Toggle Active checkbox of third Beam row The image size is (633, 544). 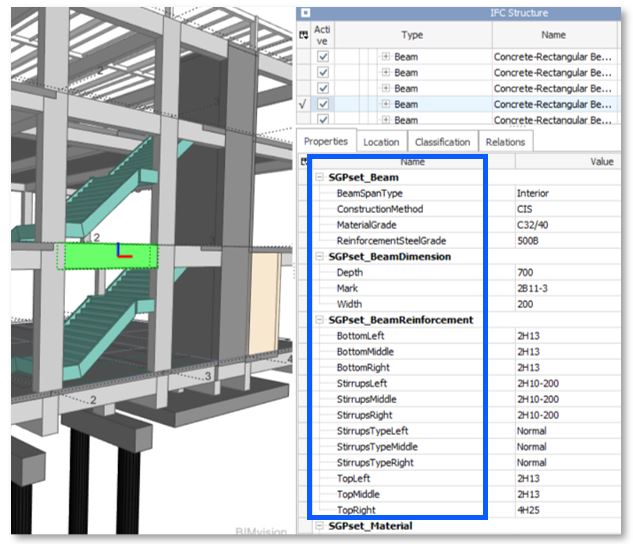[322, 88]
